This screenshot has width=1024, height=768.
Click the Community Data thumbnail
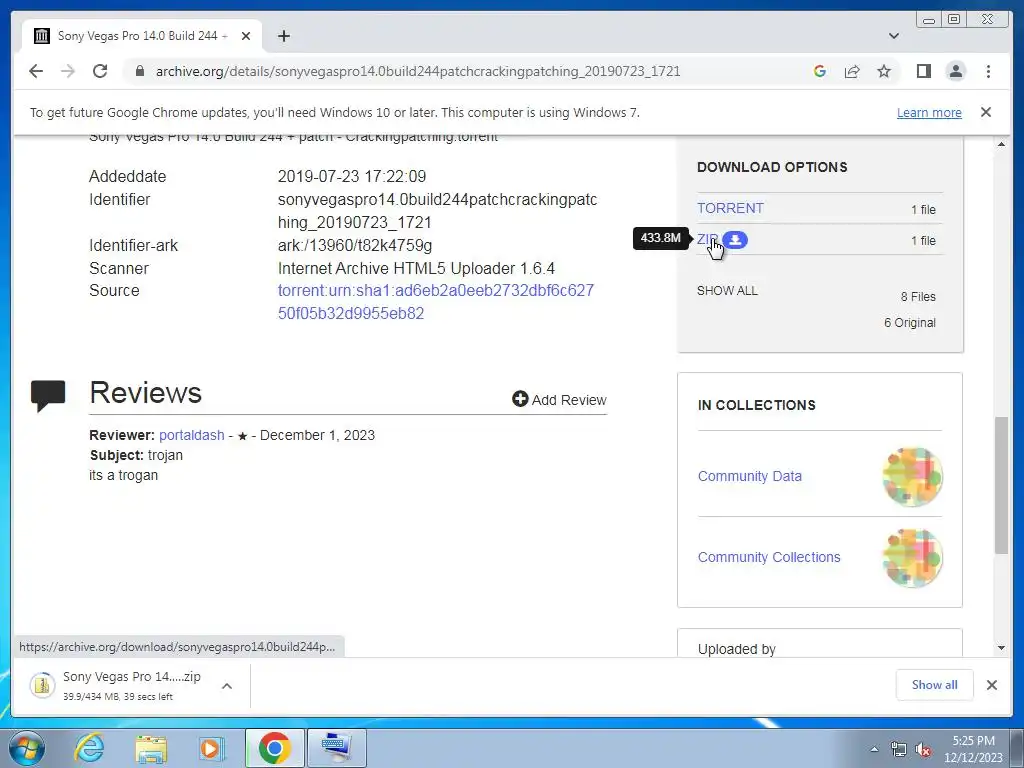[912, 477]
